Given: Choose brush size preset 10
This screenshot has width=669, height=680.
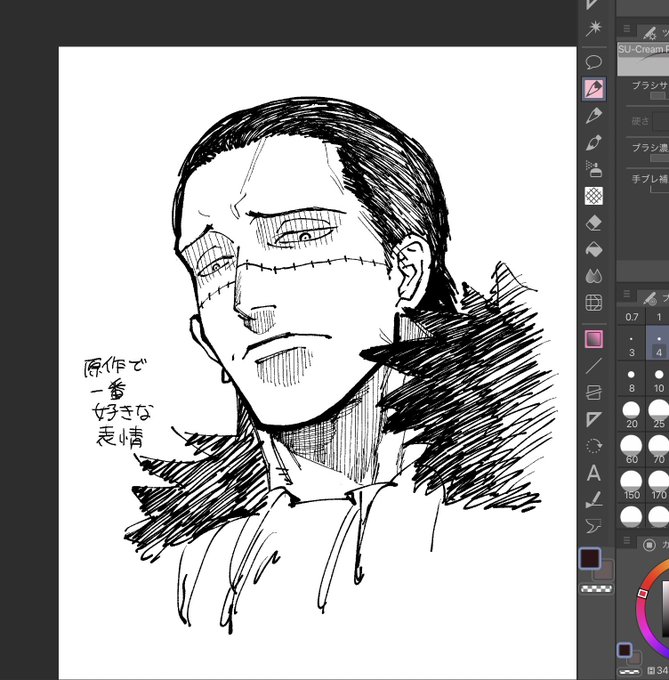Looking at the screenshot, I should tap(658, 379).
